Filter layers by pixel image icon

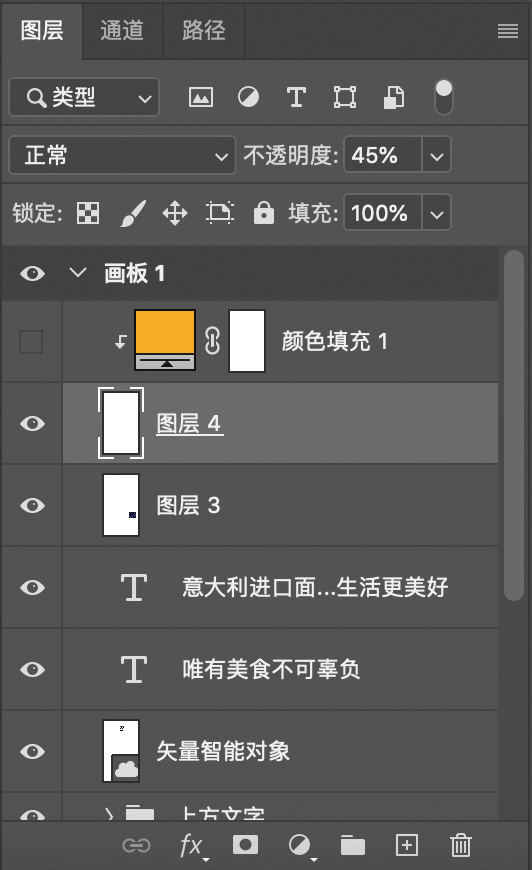(x=200, y=98)
